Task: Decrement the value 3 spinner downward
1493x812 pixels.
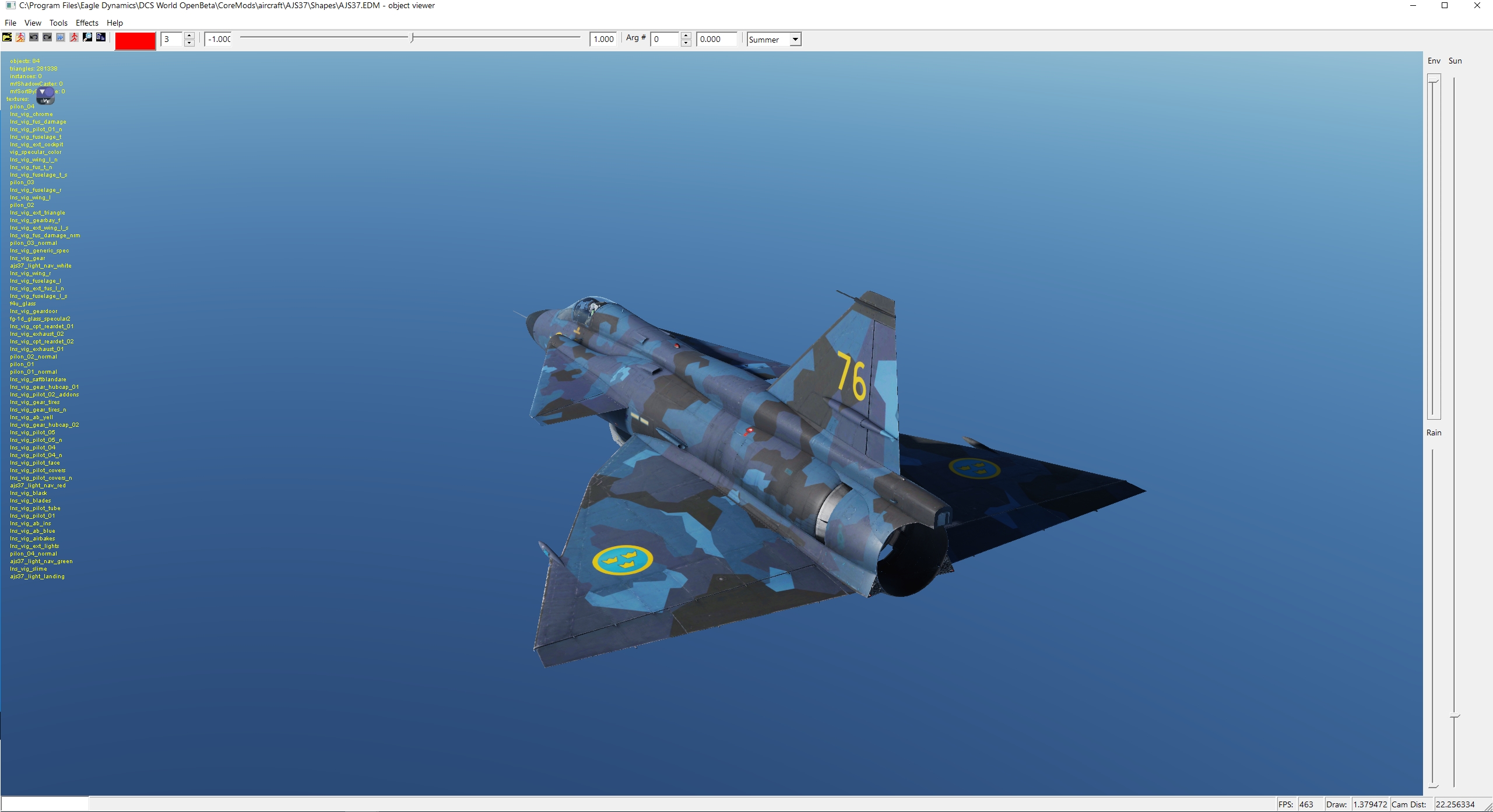Action: (x=189, y=43)
